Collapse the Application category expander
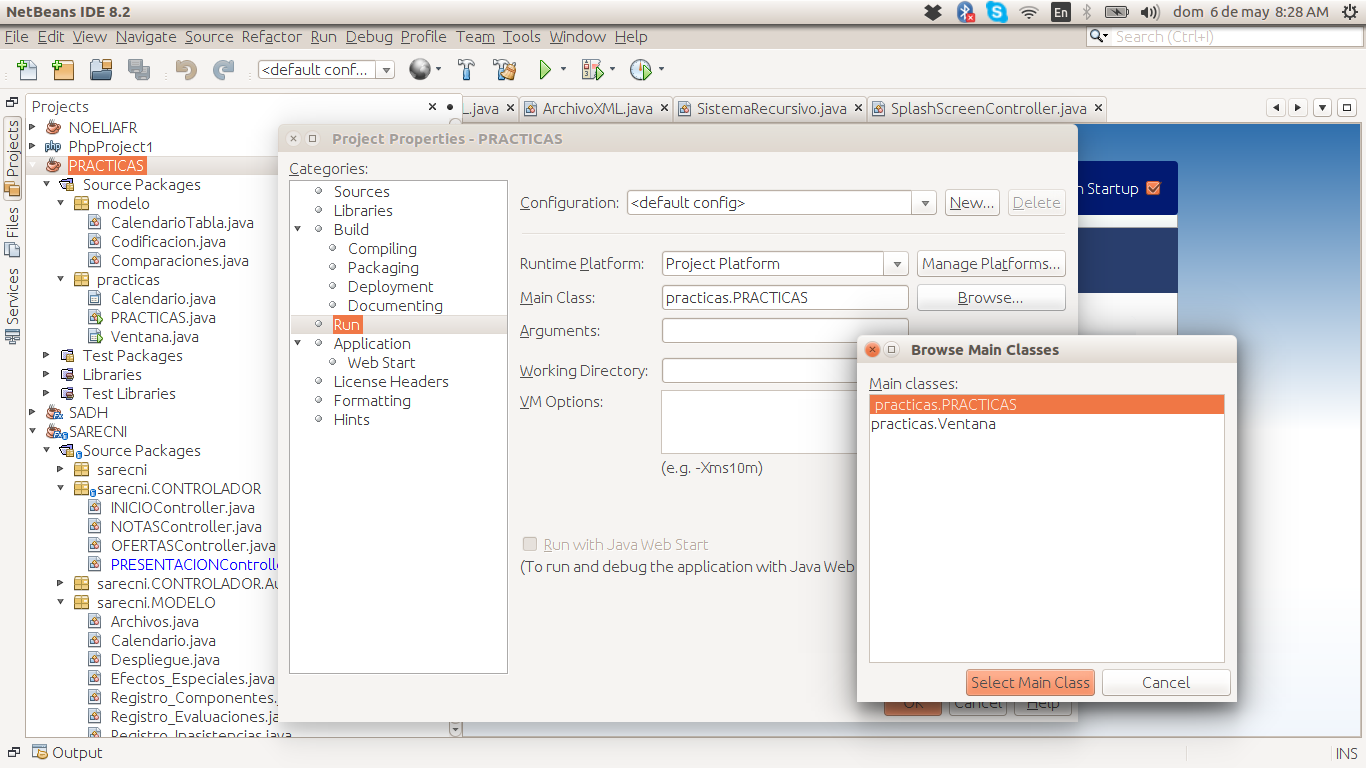Image resolution: width=1366 pixels, height=768 pixels. click(x=299, y=343)
